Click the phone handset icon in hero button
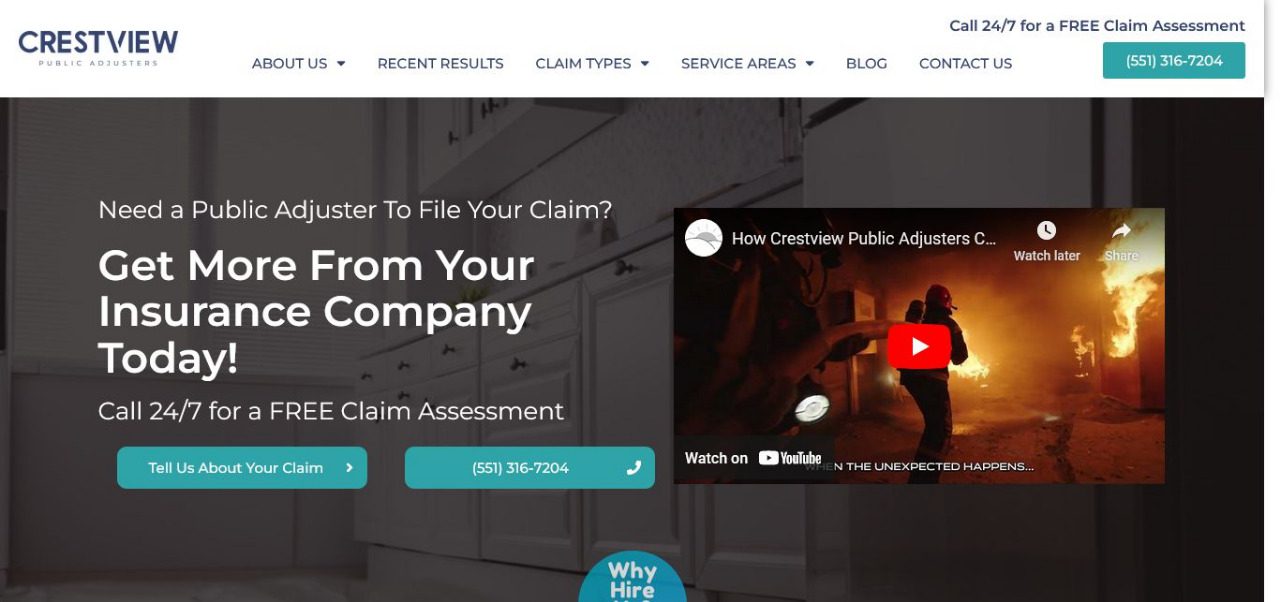This screenshot has width=1280, height=602. (633, 467)
